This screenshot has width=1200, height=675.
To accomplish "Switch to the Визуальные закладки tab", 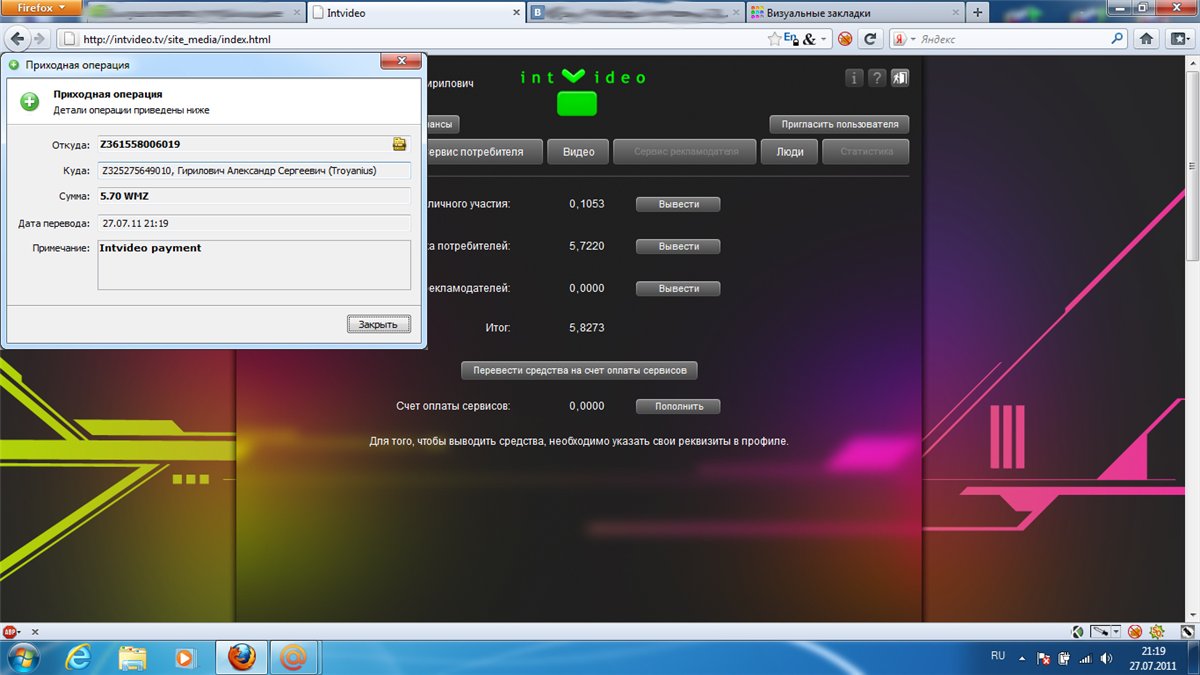I will pos(854,13).
